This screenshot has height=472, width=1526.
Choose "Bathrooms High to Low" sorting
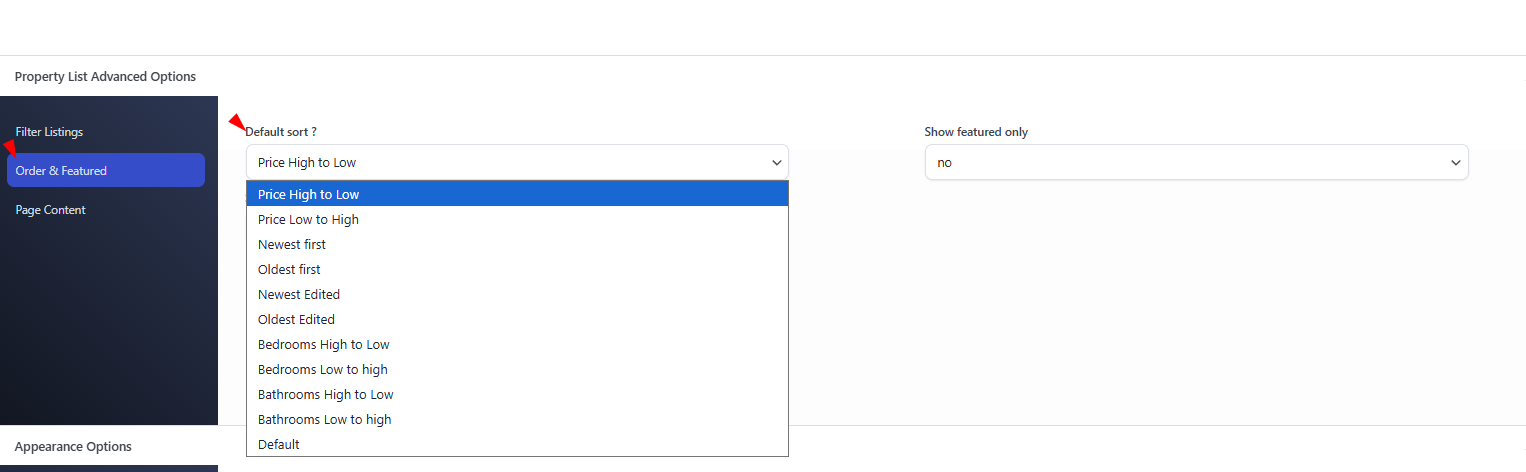pos(326,395)
